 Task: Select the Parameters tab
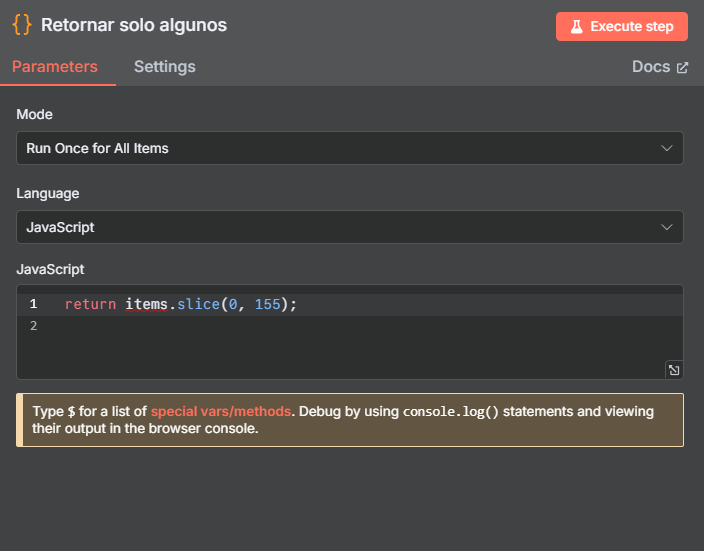[55, 67]
